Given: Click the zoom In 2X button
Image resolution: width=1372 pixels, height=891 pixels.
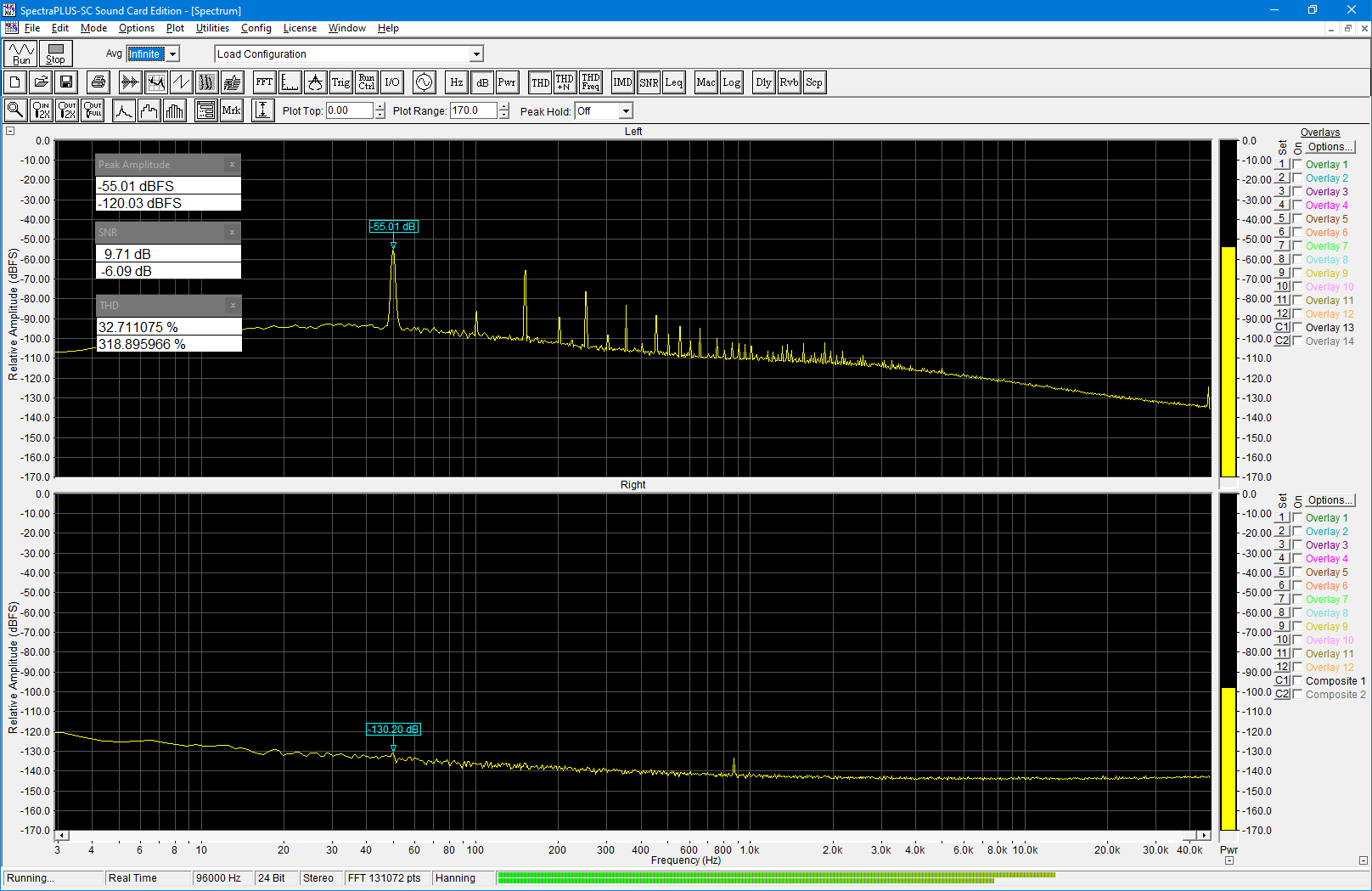Looking at the screenshot, I should click(41, 110).
